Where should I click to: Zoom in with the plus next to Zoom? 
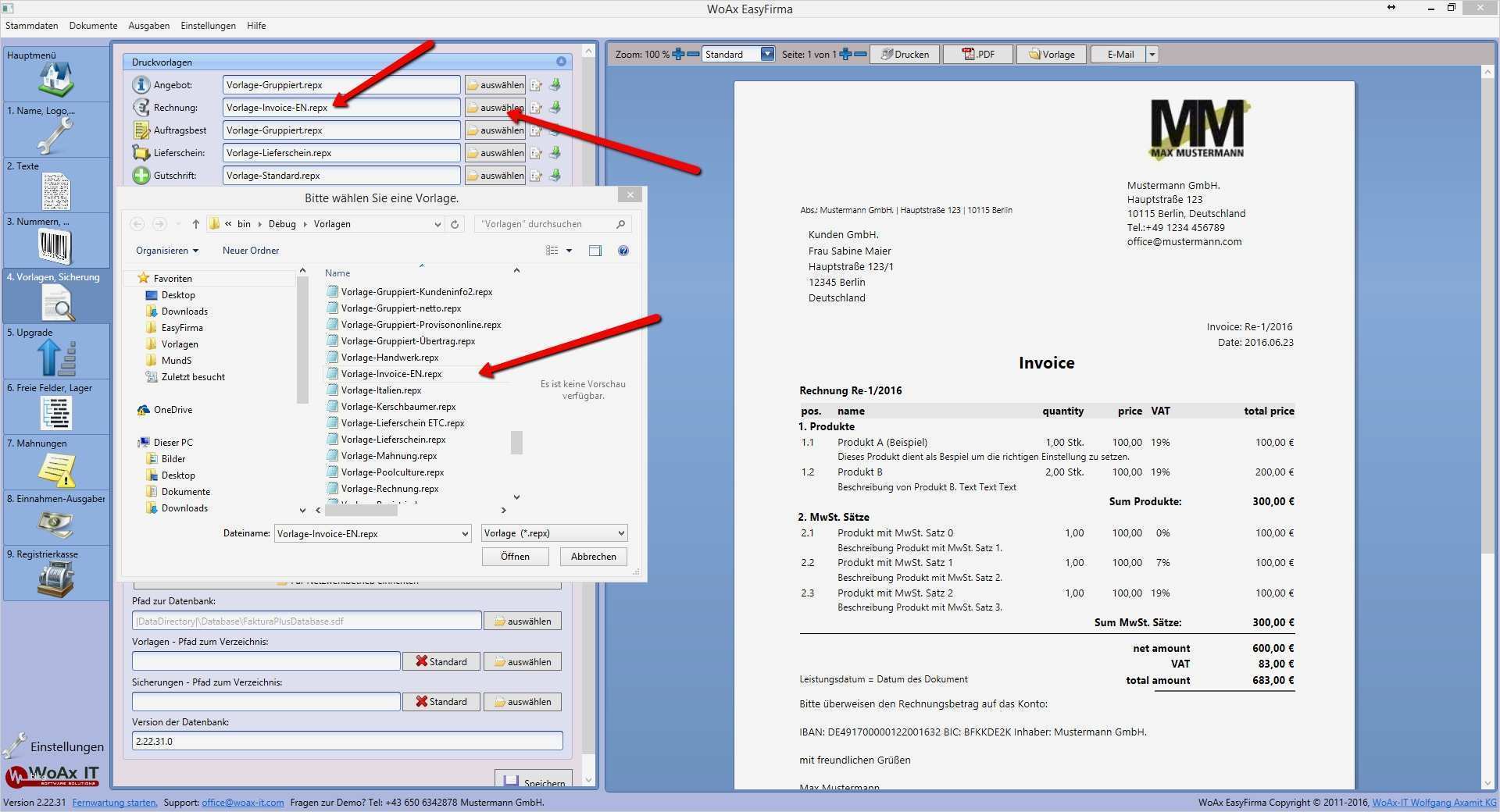pyautogui.click(x=678, y=54)
